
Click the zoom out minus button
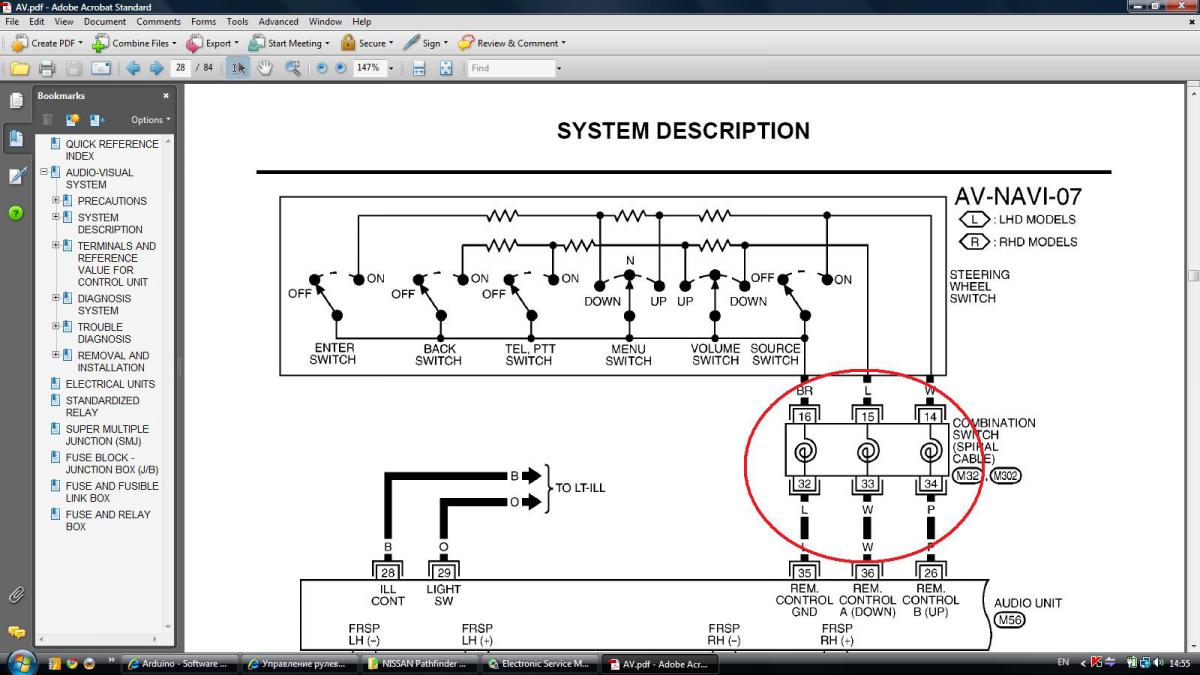[322, 68]
